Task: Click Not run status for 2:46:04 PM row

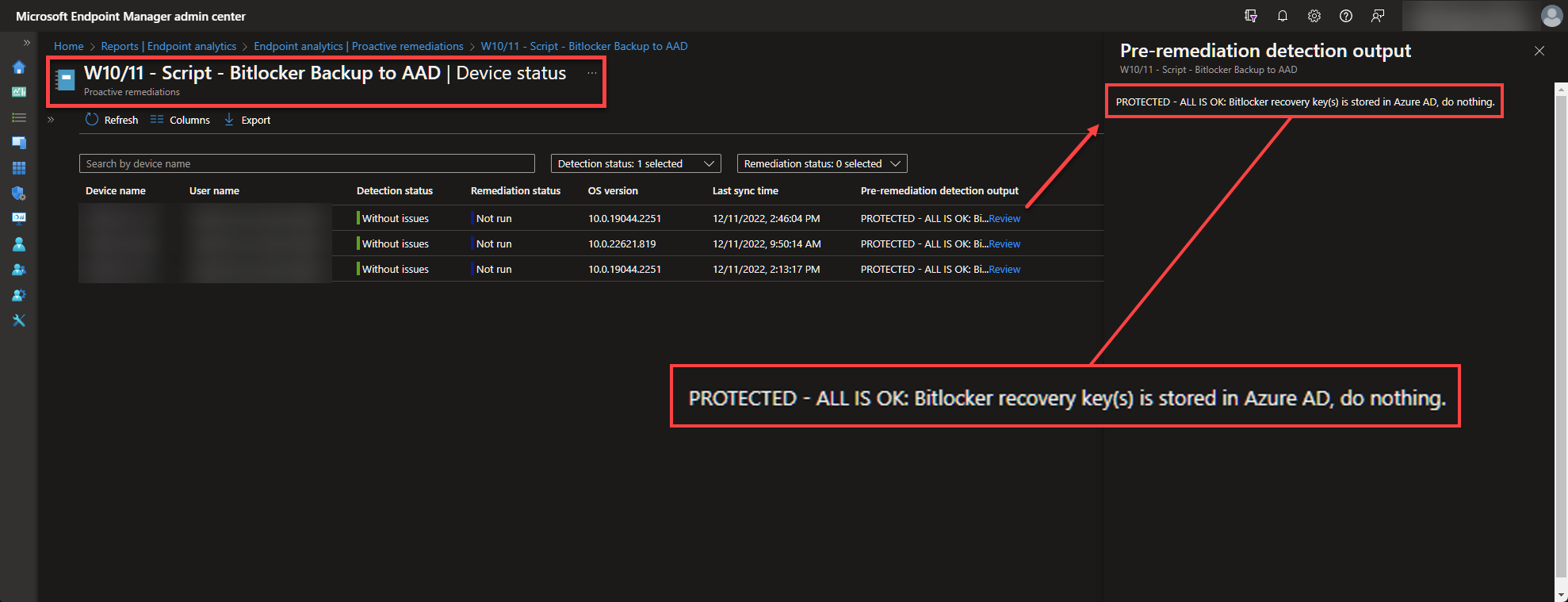Action: [x=494, y=218]
